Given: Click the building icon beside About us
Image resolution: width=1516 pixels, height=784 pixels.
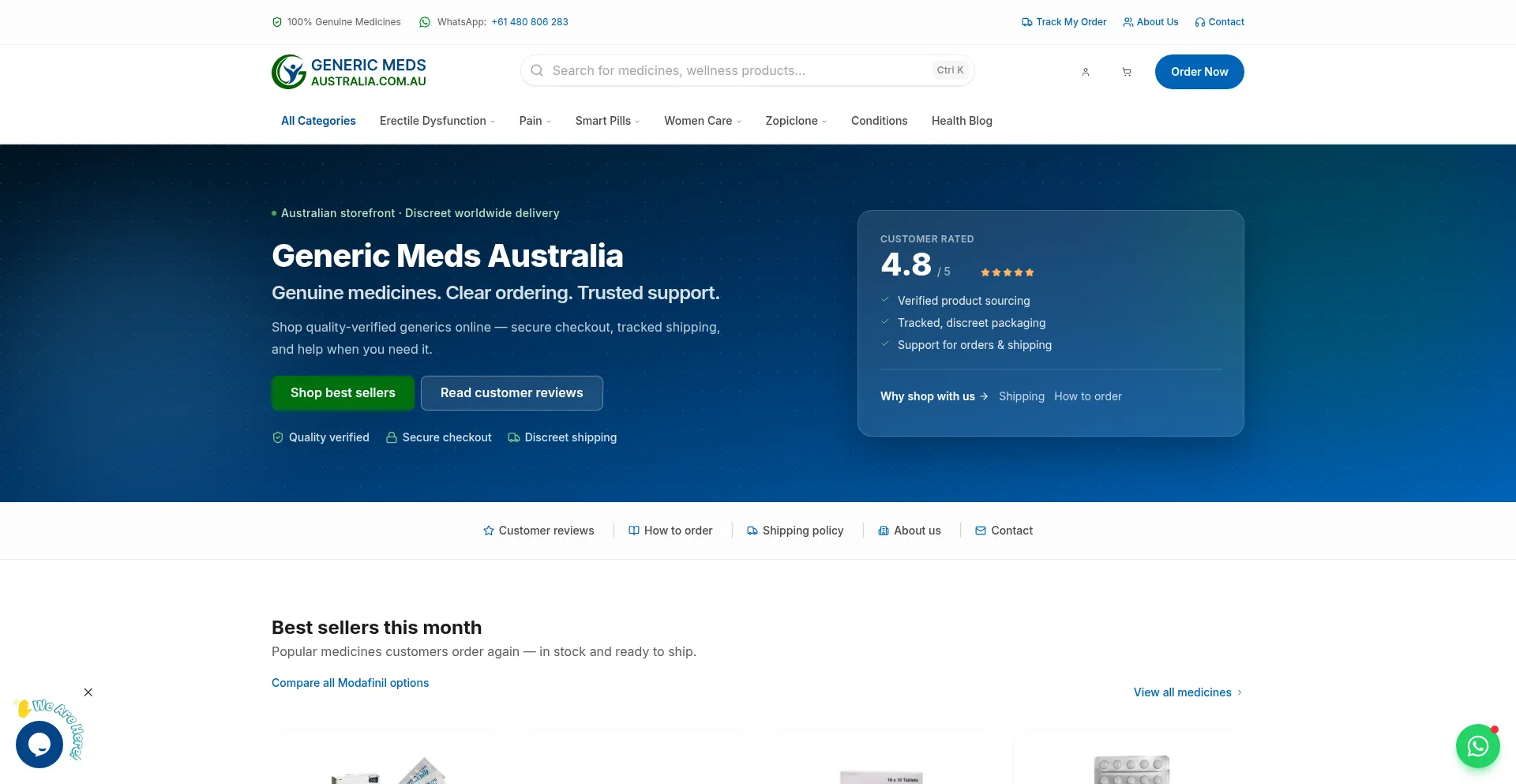Looking at the screenshot, I should (884, 531).
